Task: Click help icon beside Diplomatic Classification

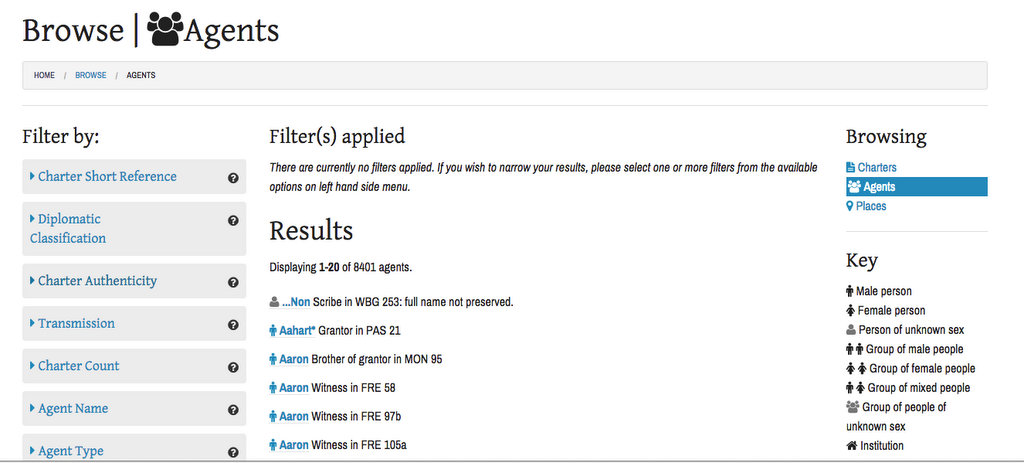Action: point(233,221)
